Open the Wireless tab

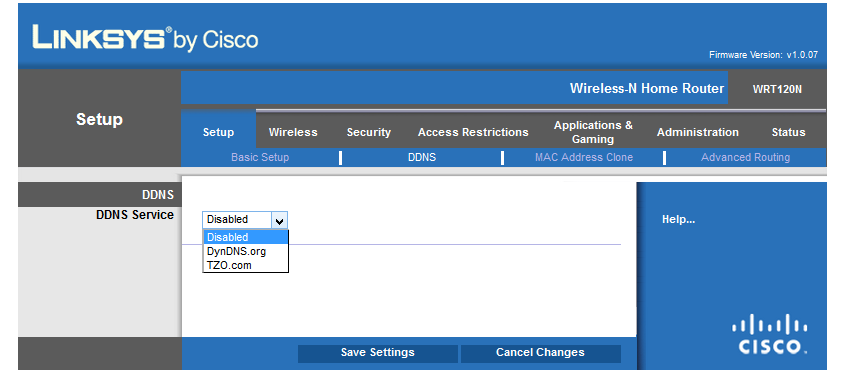tap(293, 132)
